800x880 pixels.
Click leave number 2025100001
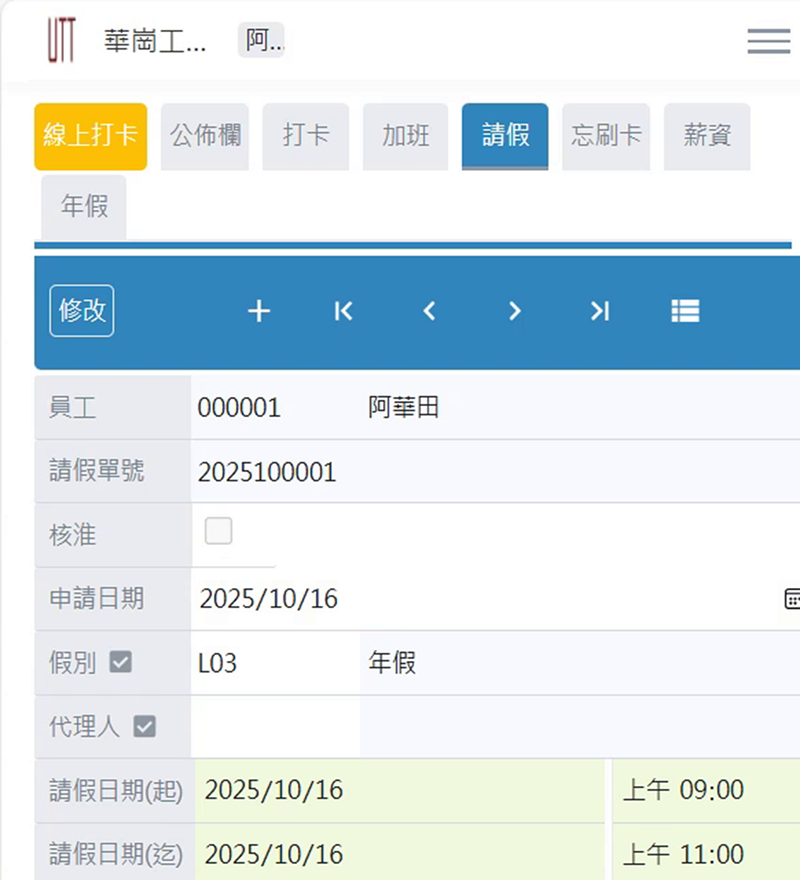267,472
